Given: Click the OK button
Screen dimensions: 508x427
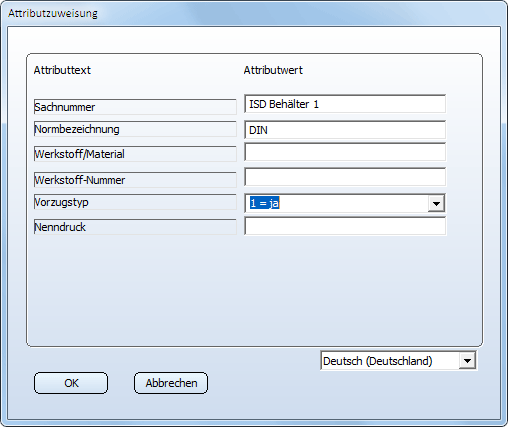Looking at the screenshot, I should pyautogui.click(x=71, y=383).
